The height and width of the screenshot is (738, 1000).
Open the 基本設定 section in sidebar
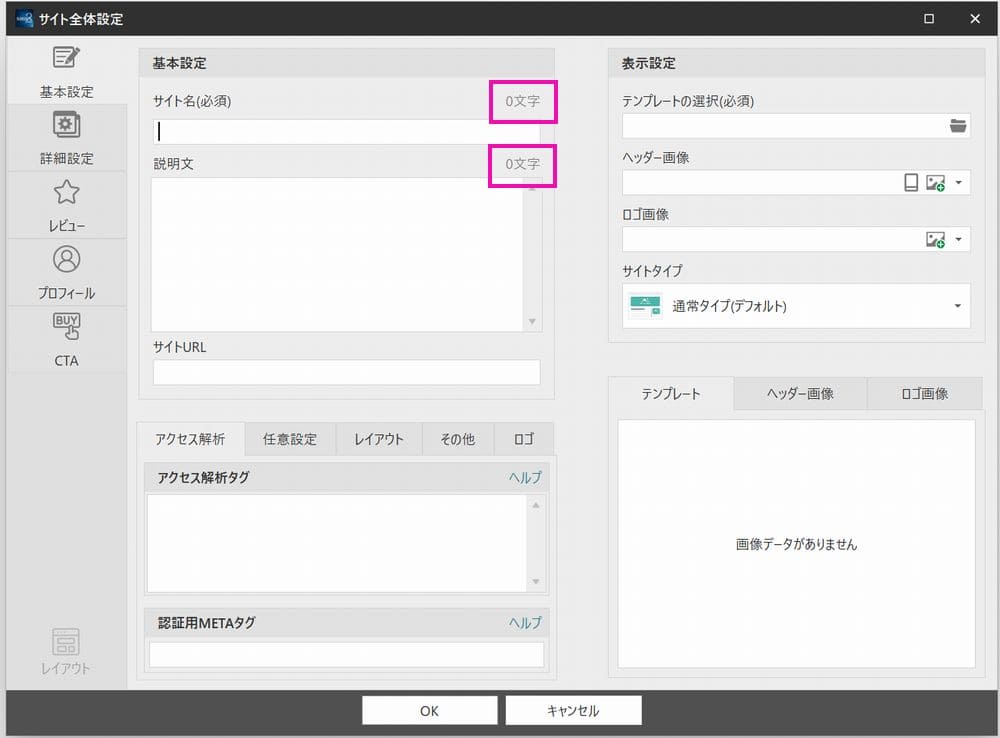67,71
